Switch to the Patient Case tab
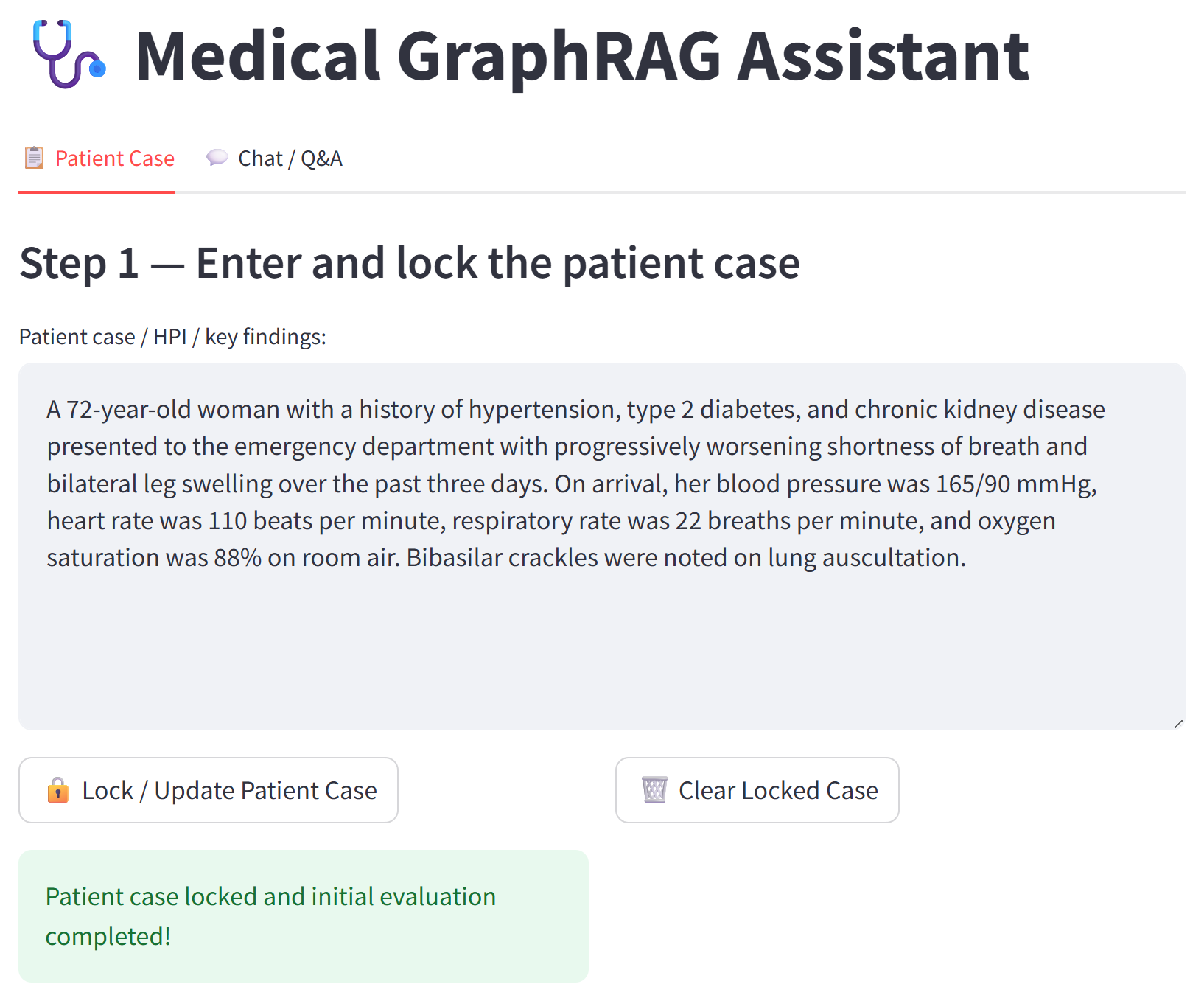The height and width of the screenshot is (998, 1204). point(114,158)
